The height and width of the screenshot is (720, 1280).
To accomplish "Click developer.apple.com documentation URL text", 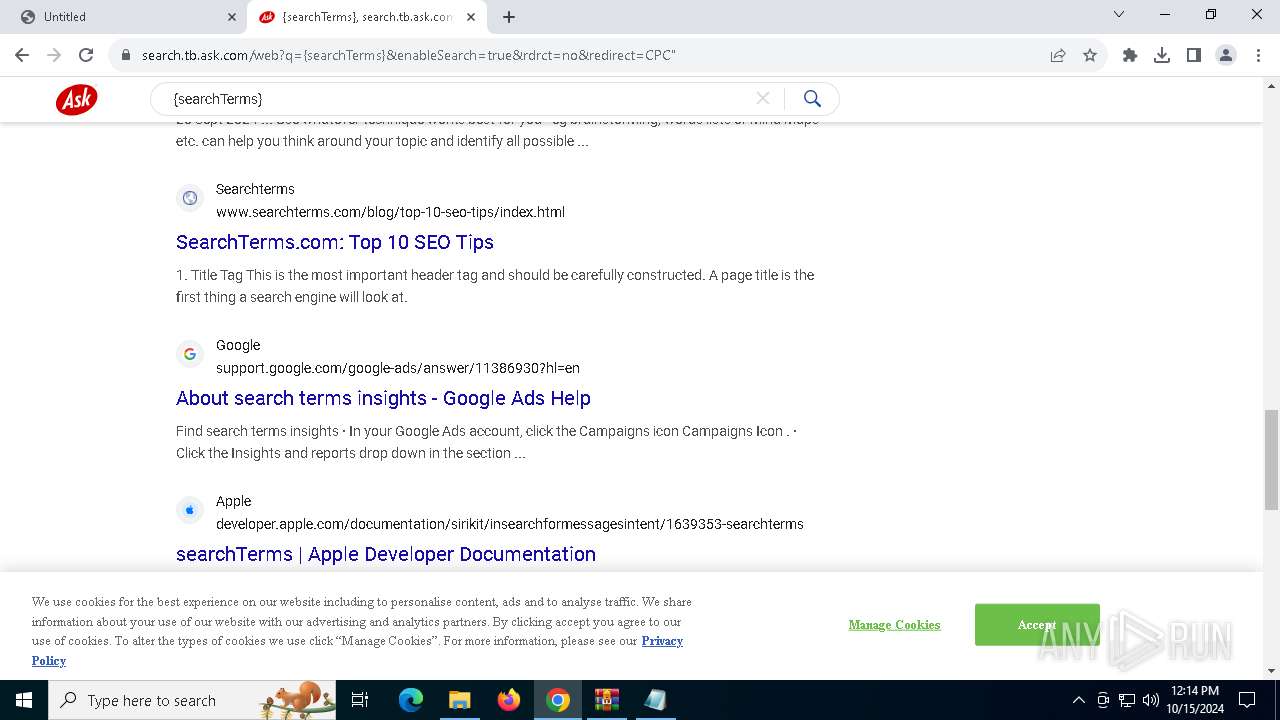I will pyautogui.click(x=510, y=524).
